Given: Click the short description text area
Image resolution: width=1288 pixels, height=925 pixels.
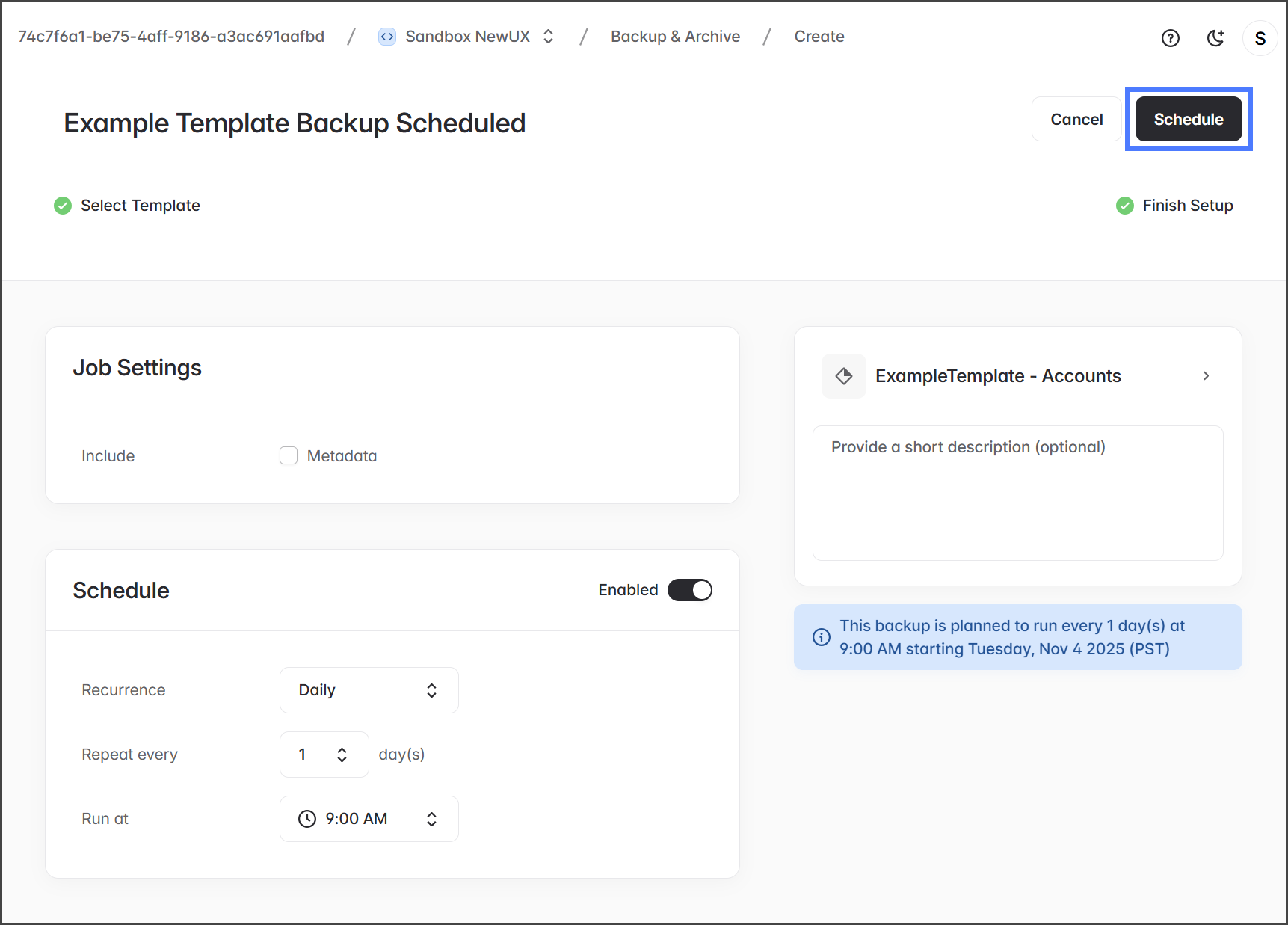Looking at the screenshot, I should 1017,493.
